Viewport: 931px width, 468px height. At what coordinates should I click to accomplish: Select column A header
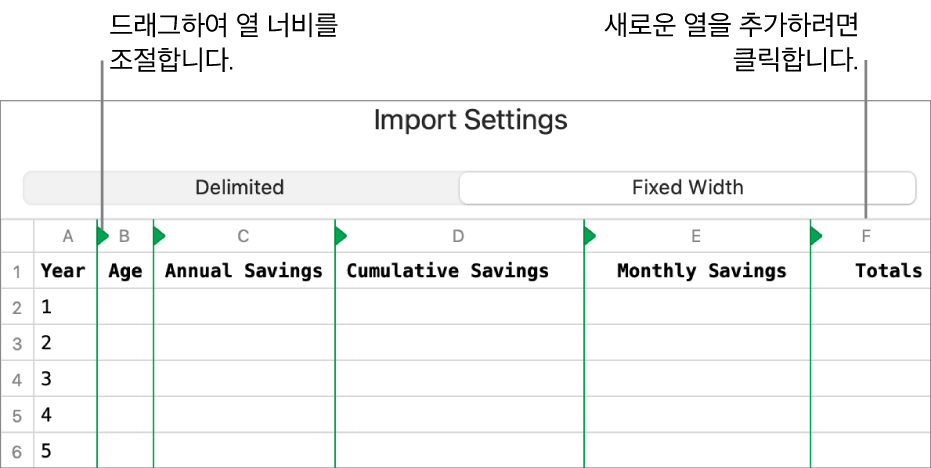click(x=68, y=237)
